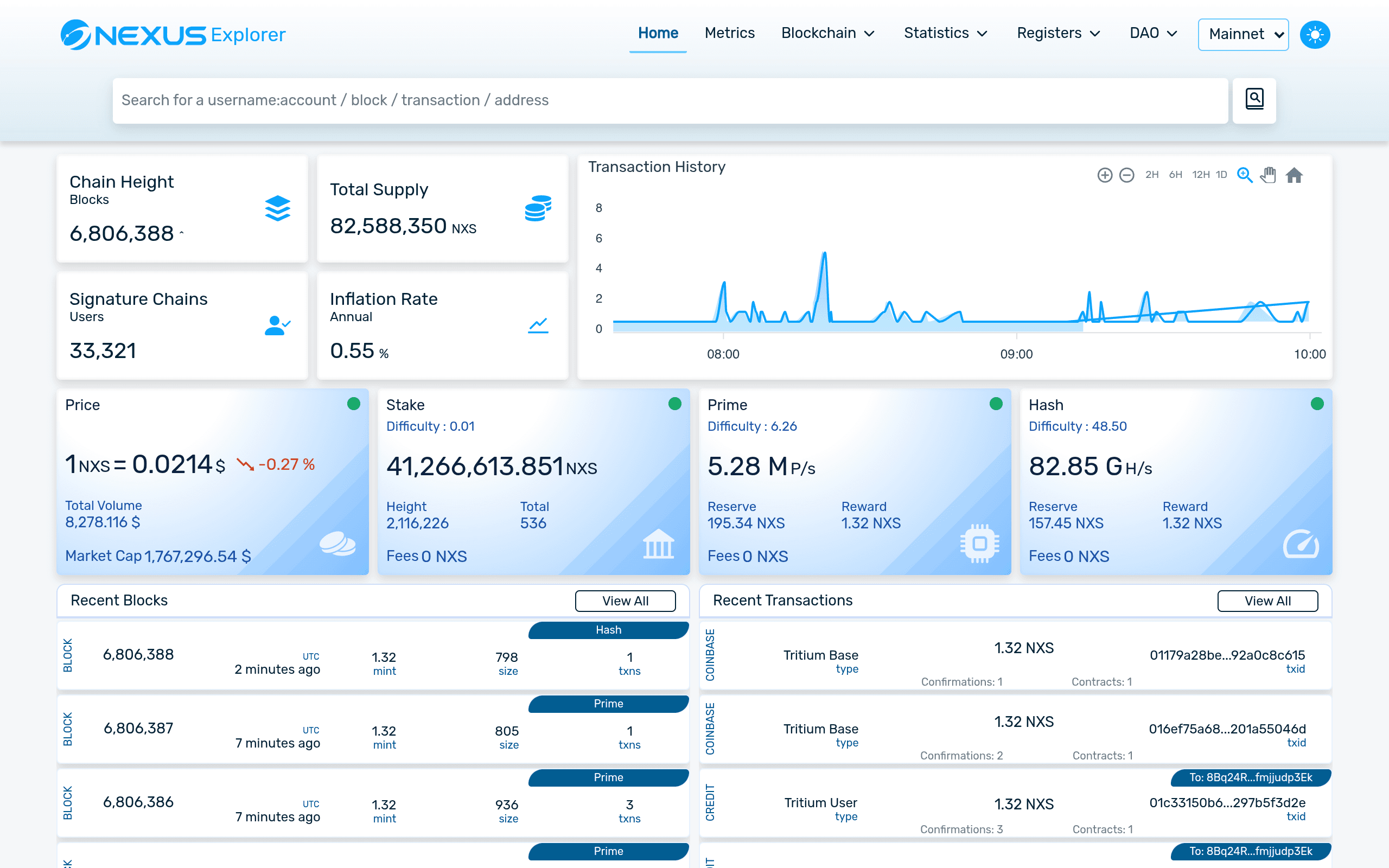Click the Signature Chains count 33,321
Image resolution: width=1389 pixels, height=868 pixels.
coord(103,351)
